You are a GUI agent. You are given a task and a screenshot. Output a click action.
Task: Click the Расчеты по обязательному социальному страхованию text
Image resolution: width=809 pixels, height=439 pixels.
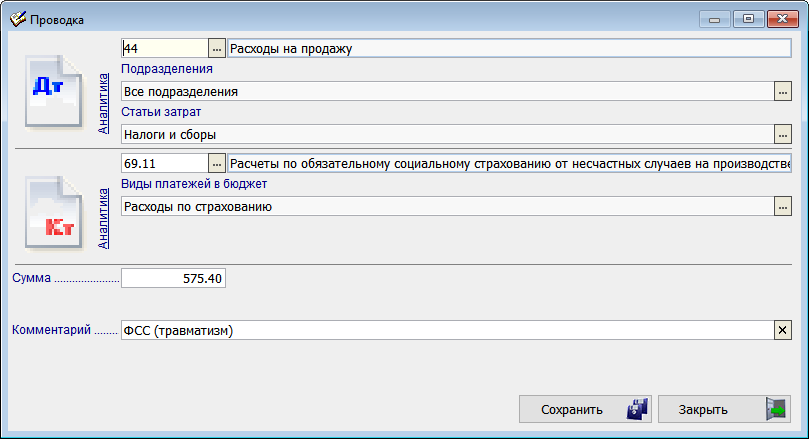510,164
